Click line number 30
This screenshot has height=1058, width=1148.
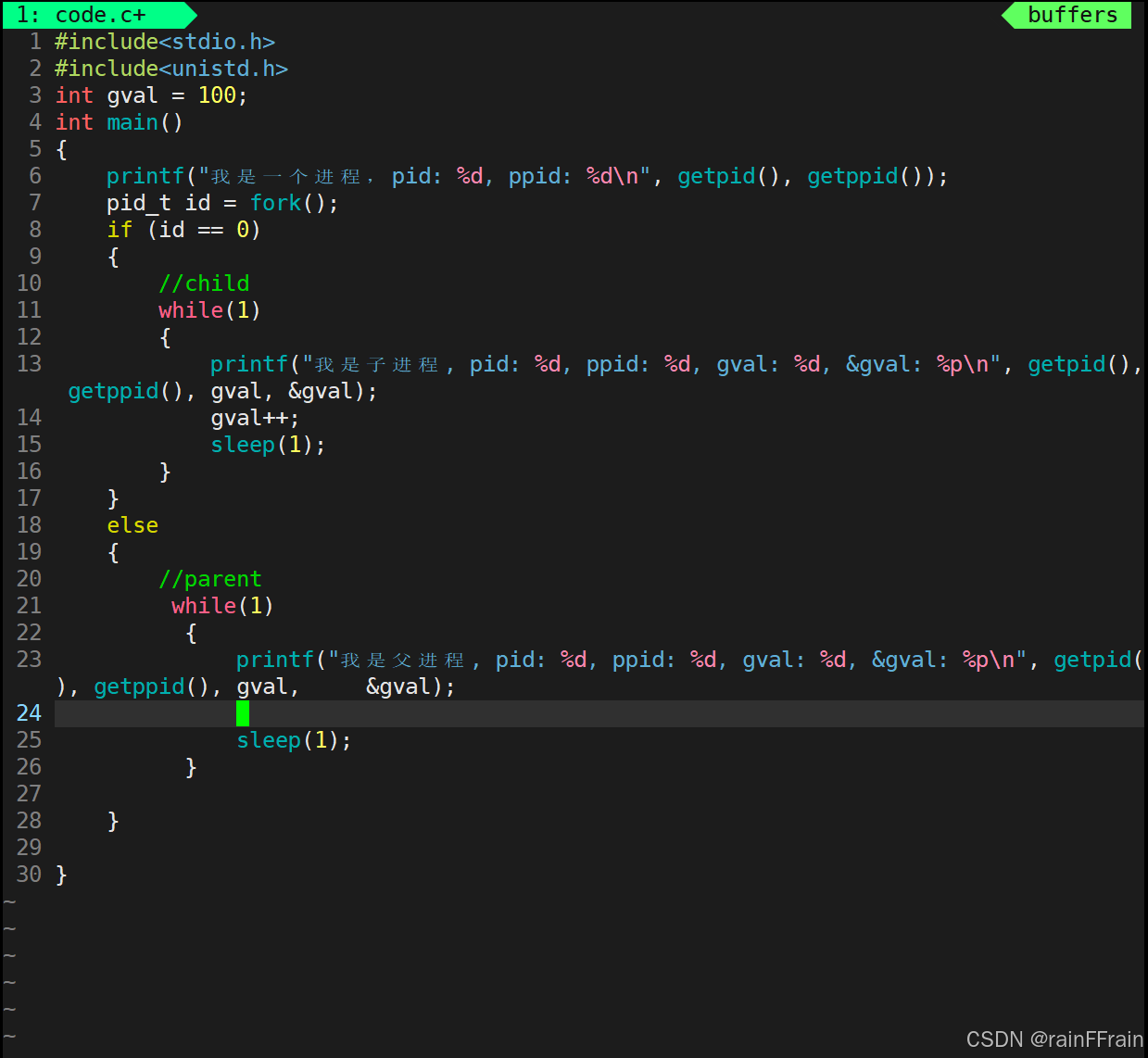[x=29, y=875]
